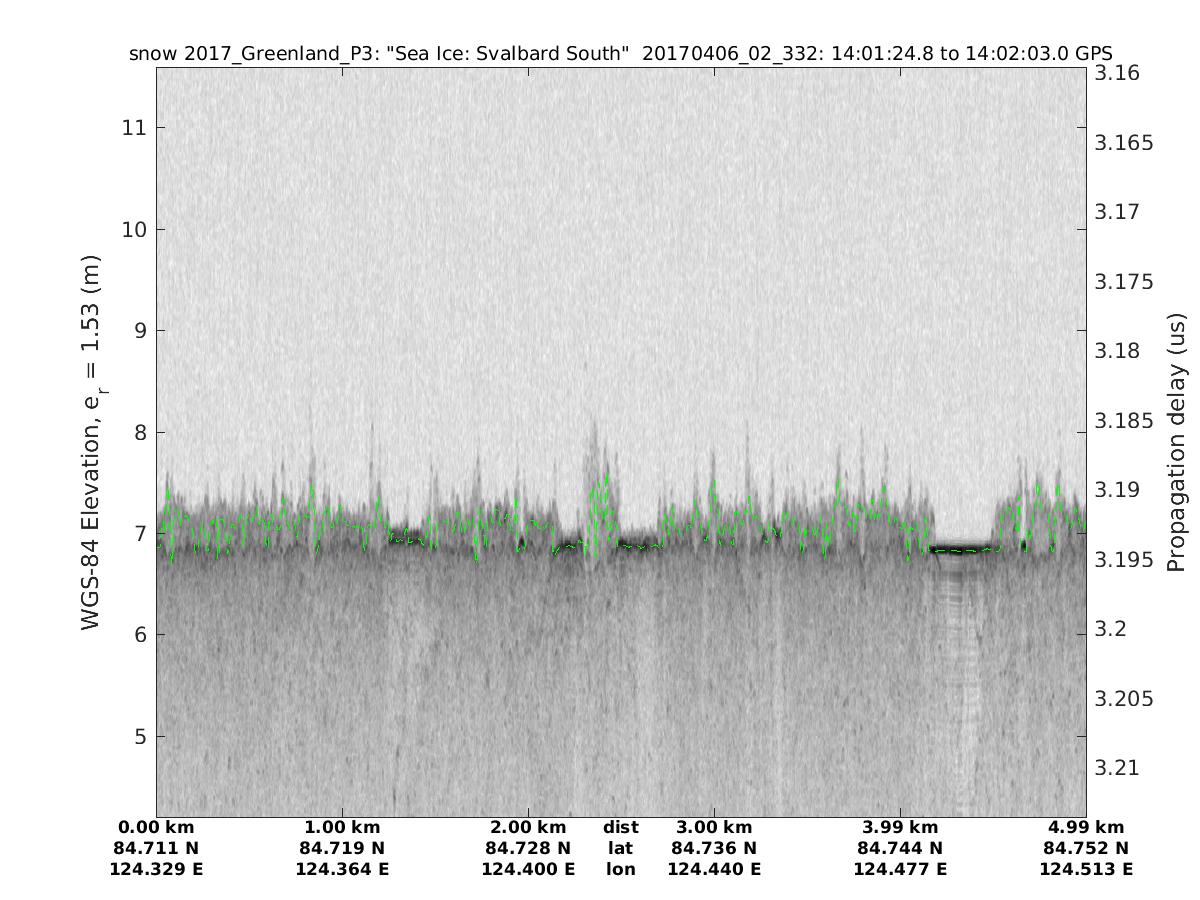Click the plot title text at top
This screenshot has width=1200, height=900.
[x=620, y=53]
